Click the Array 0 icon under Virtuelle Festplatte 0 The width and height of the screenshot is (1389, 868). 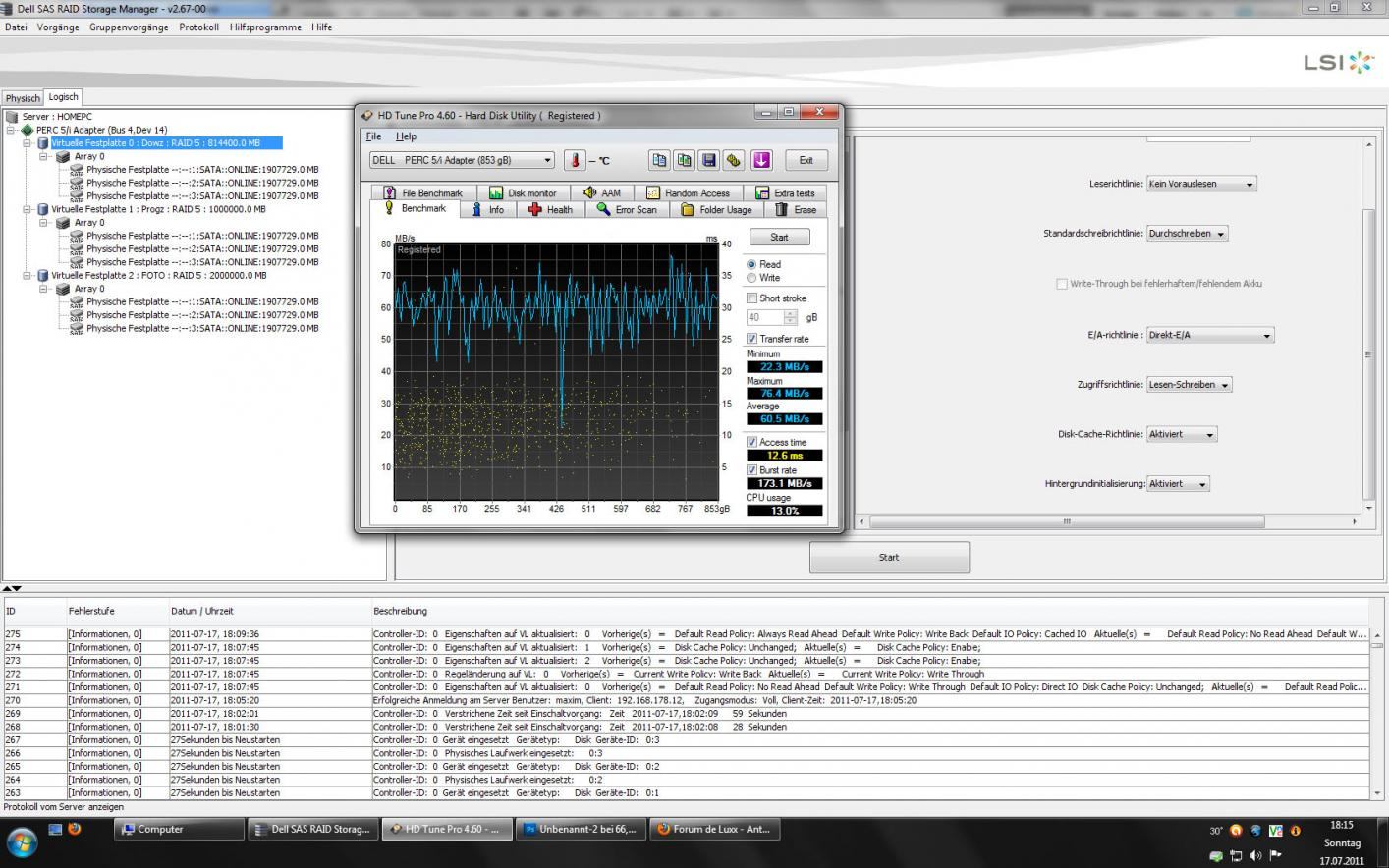63,156
